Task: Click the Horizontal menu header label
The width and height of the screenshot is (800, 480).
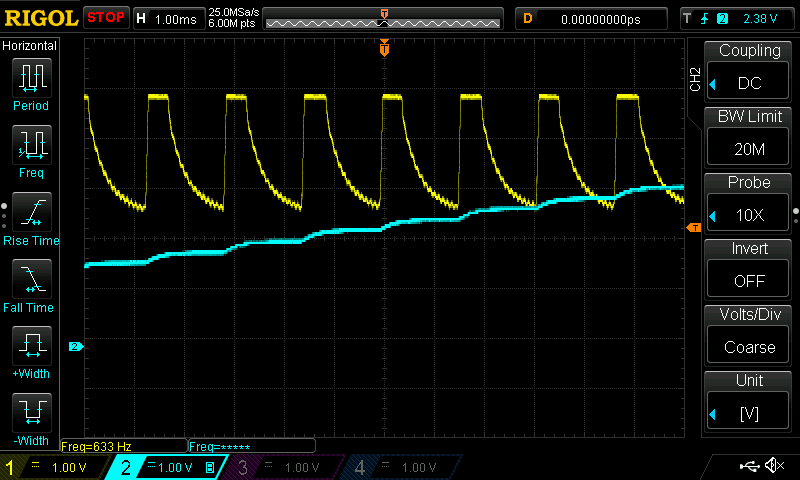Action: (30, 45)
